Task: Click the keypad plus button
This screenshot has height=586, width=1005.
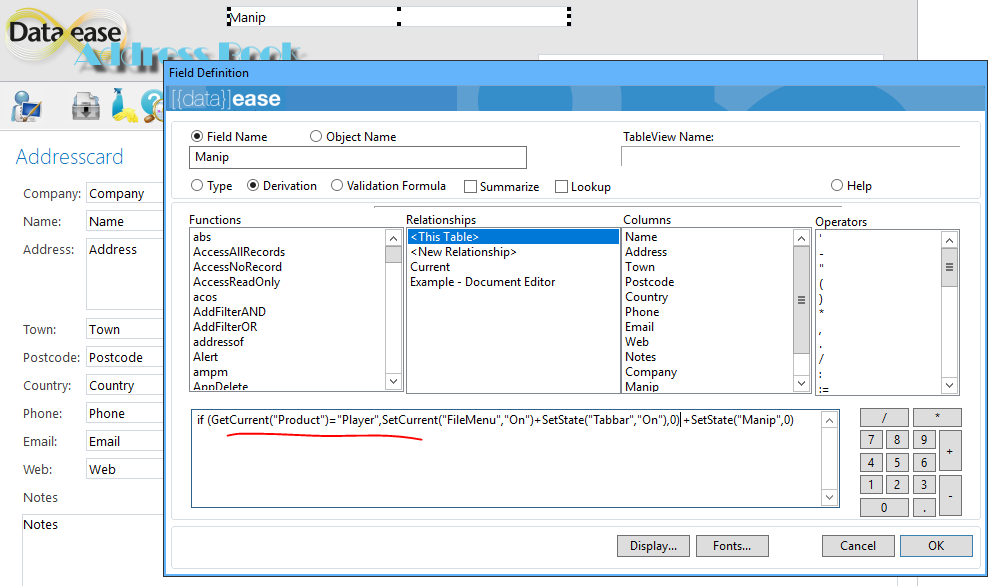Action: pos(950,451)
